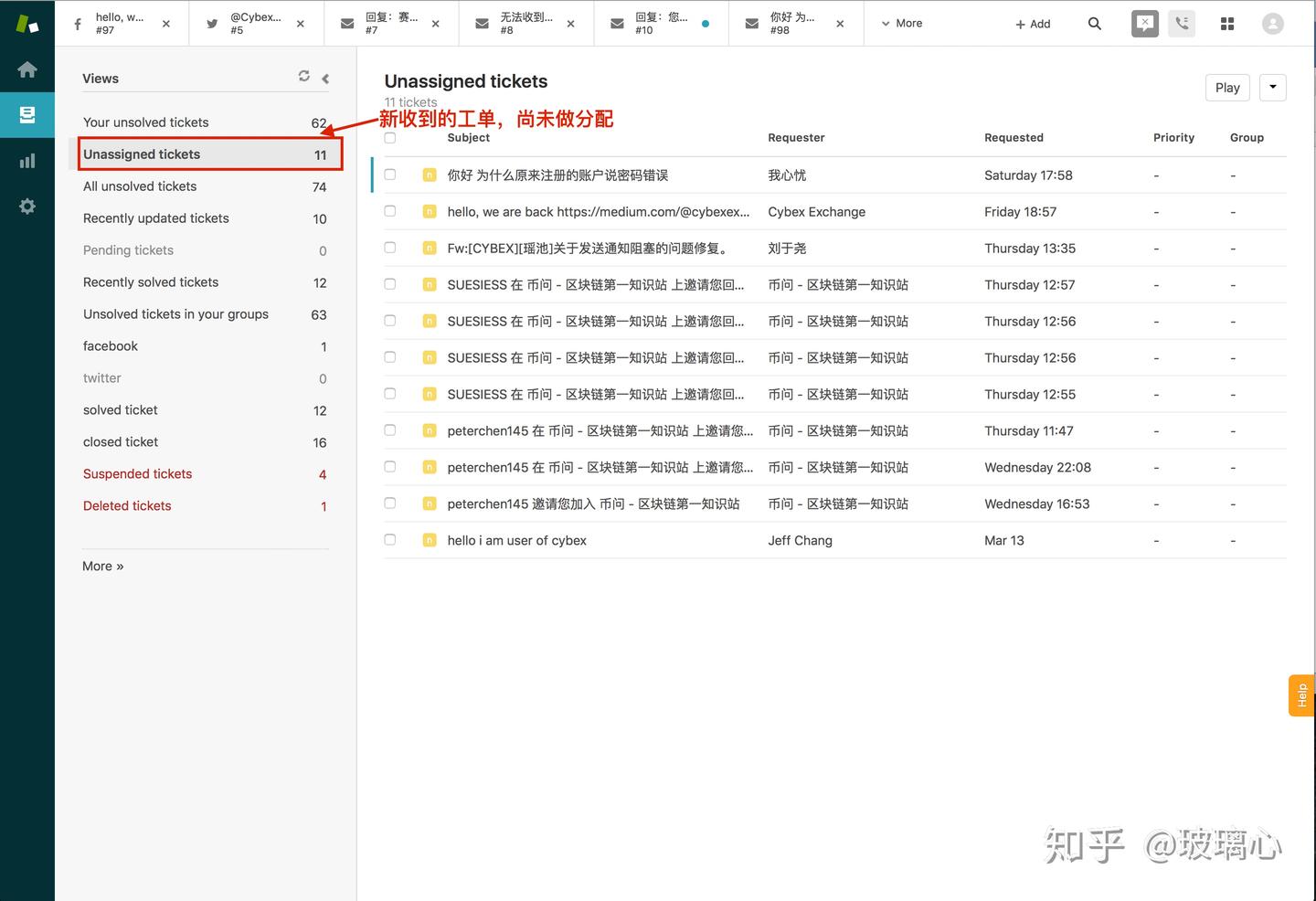The image size is (1316, 901).
Task: Collapse the Views panel with the chevron
Action: click(325, 78)
